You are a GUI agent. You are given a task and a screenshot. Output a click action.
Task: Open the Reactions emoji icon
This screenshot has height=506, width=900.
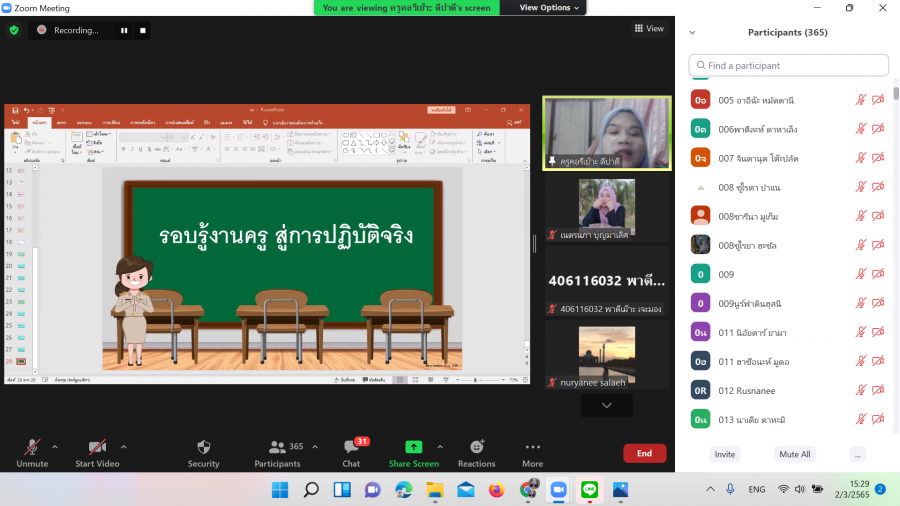(x=476, y=447)
